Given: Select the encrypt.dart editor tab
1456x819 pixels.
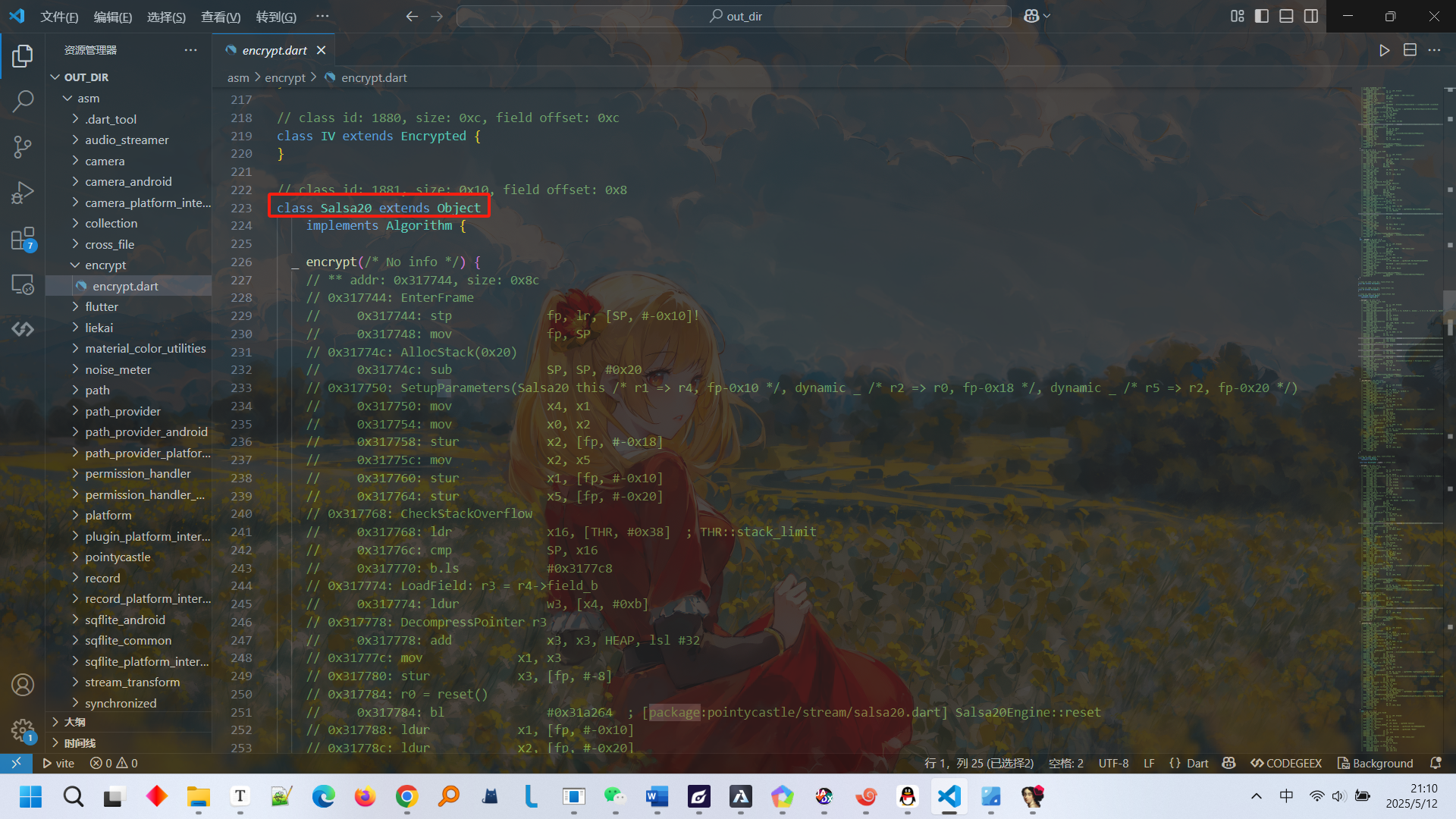Looking at the screenshot, I should 274,50.
